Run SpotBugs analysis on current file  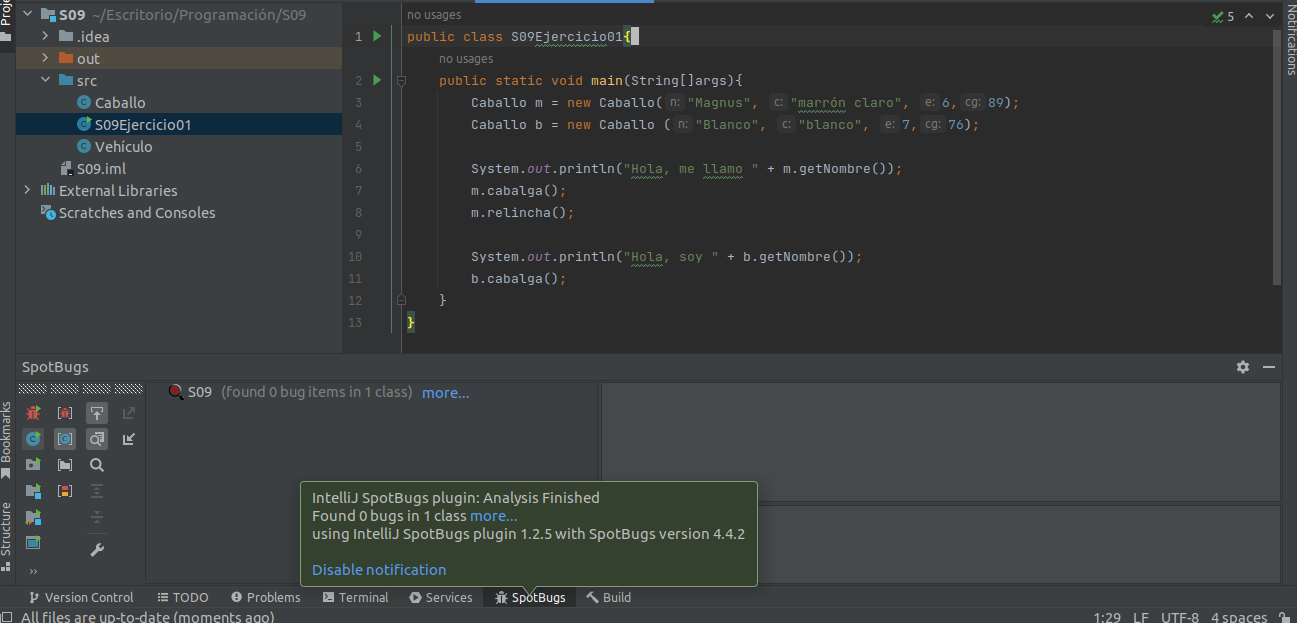click(x=33, y=413)
